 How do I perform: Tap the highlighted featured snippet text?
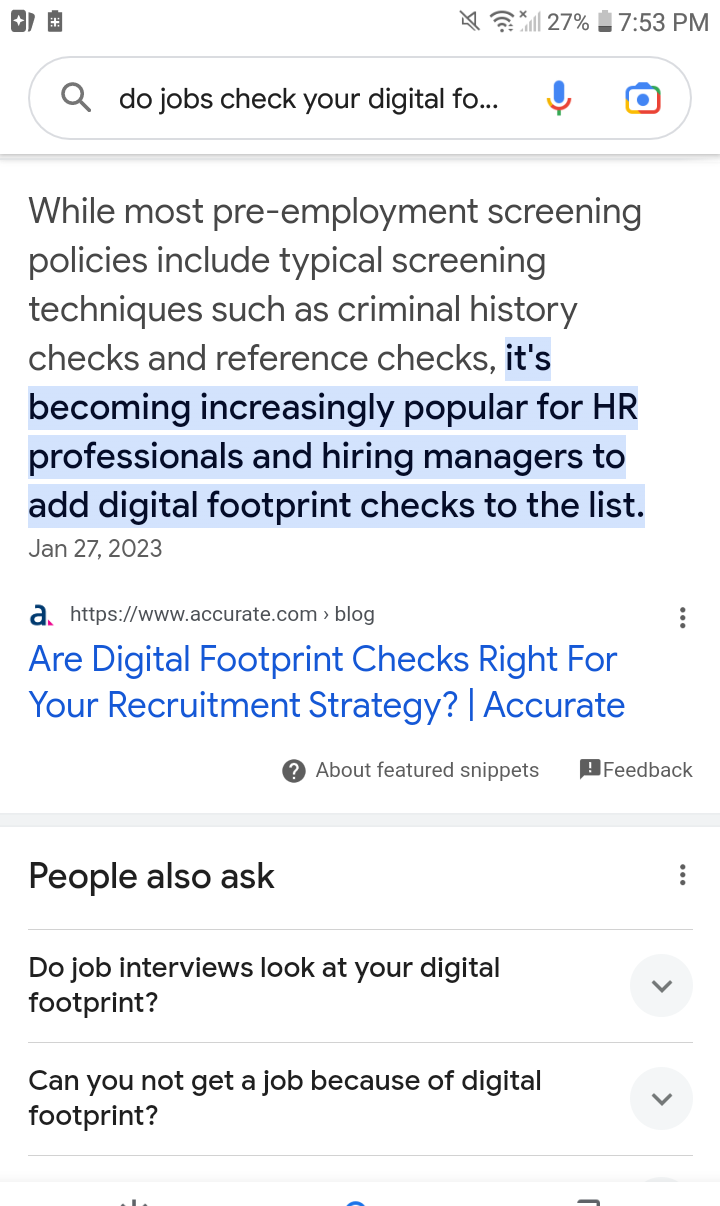pyautogui.click(x=332, y=457)
